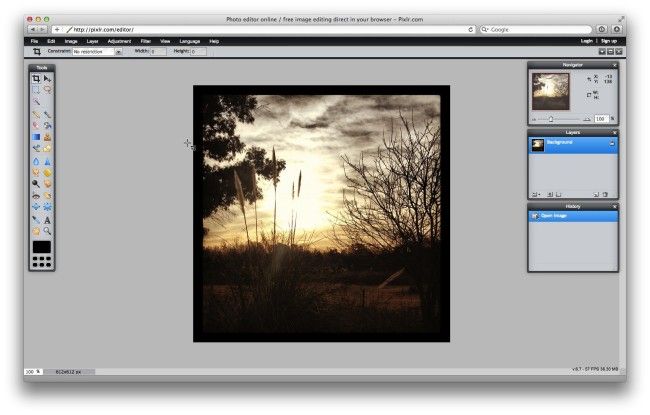Toggle layer settings in Layers panel
Viewport: 650px width, 415px height.
click(x=535, y=194)
